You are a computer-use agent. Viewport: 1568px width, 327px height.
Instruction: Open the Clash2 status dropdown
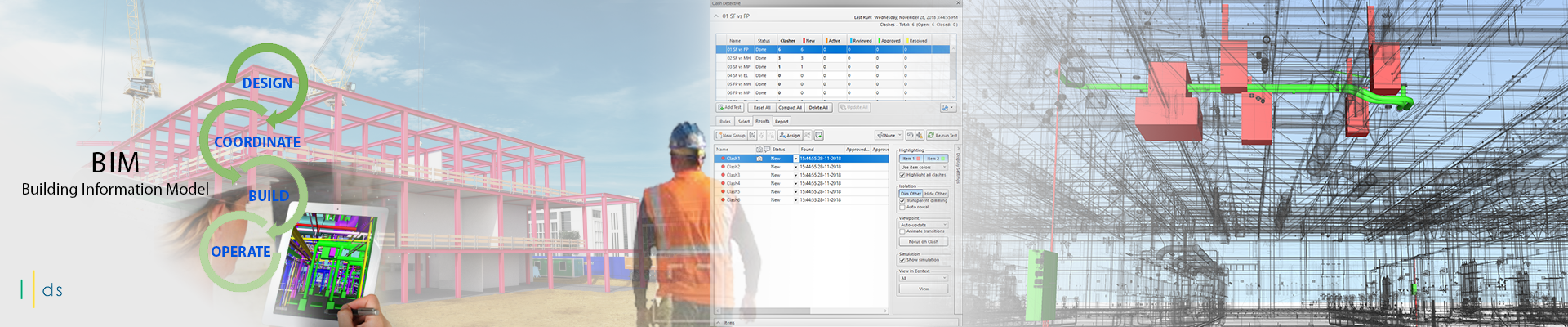pos(795,167)
